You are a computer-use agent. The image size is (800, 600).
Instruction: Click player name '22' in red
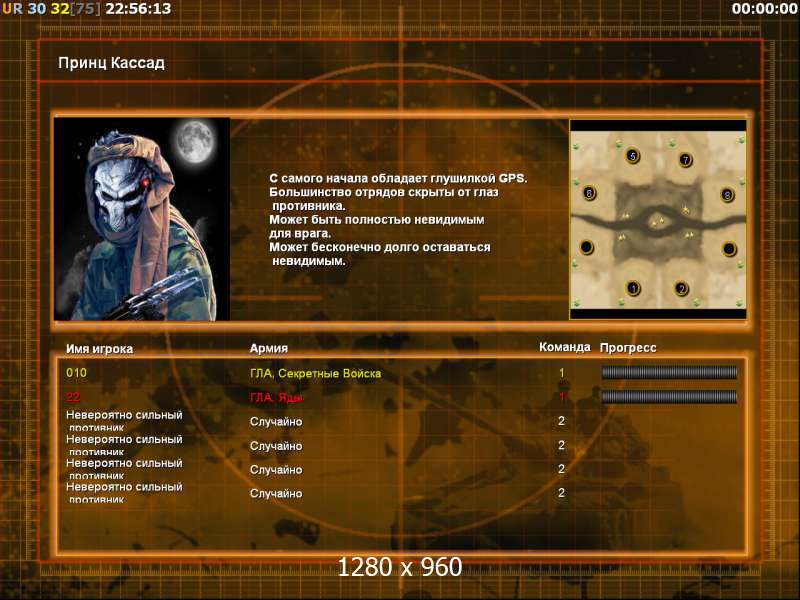coord(73,396)
